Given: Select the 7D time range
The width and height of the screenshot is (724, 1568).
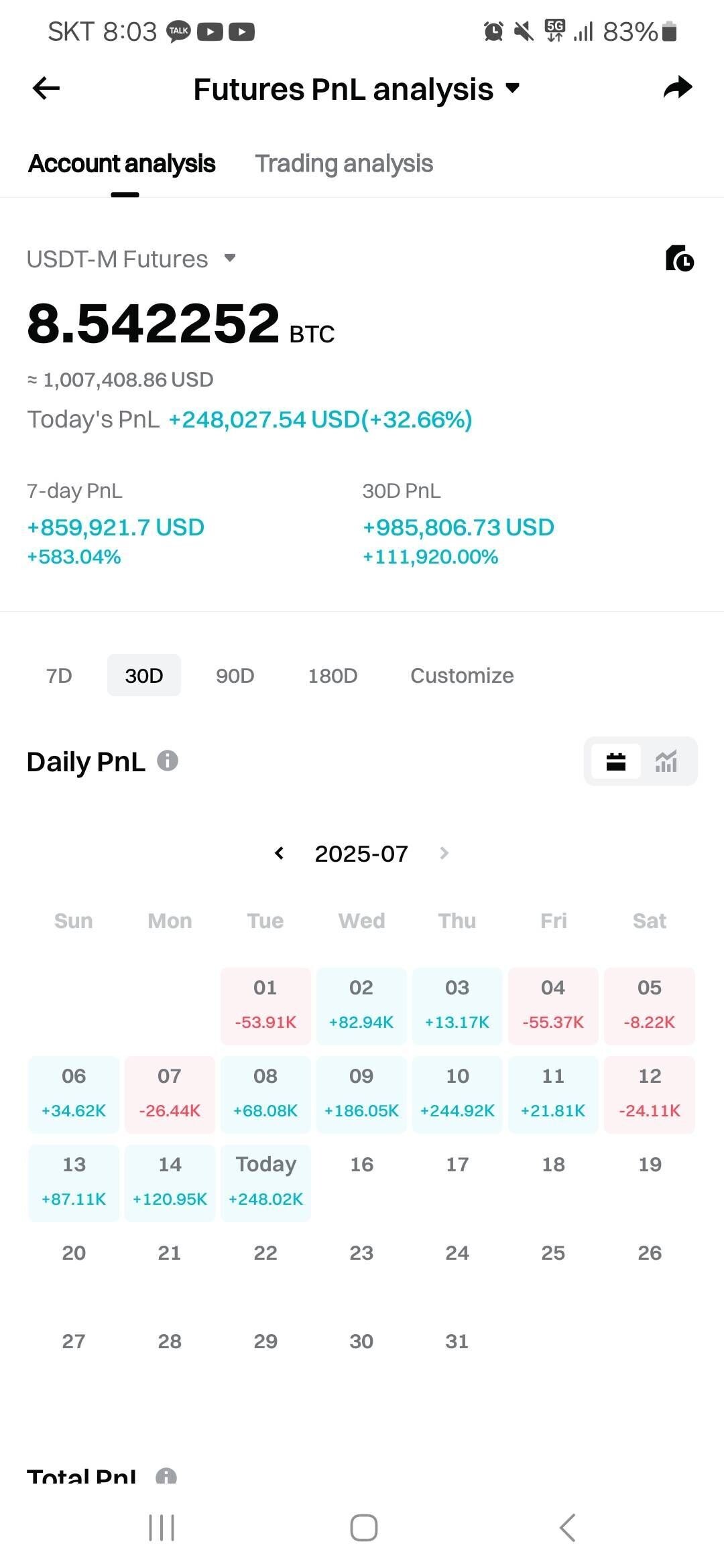Looking at the screenshot, I should tap(59, 675).
